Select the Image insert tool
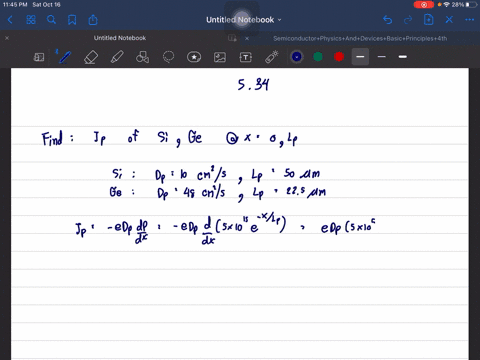This screenshot has width=480, height=360. coord(220,57)
